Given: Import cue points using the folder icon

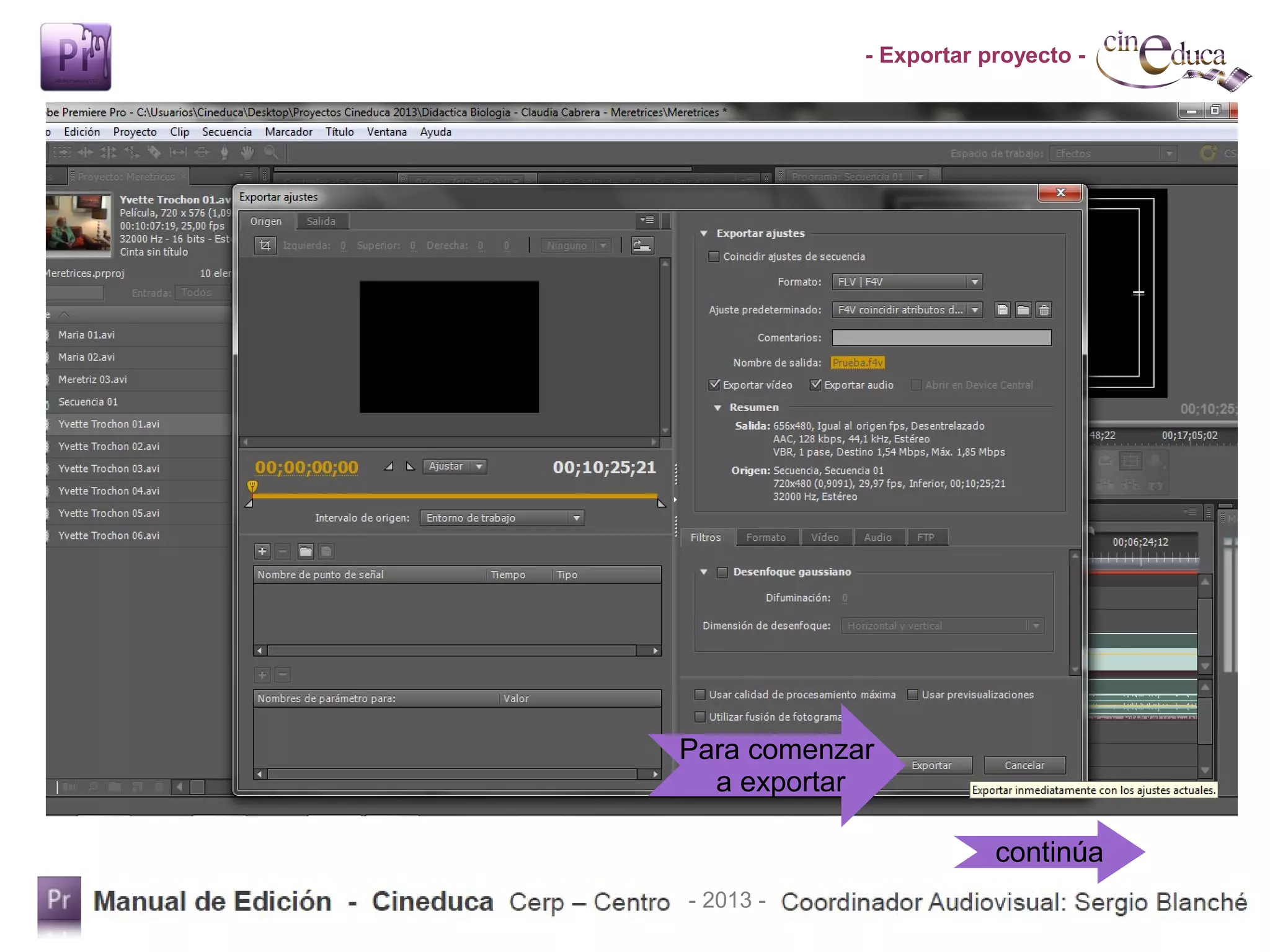Looking at the screenshot, I should [306, 551].
